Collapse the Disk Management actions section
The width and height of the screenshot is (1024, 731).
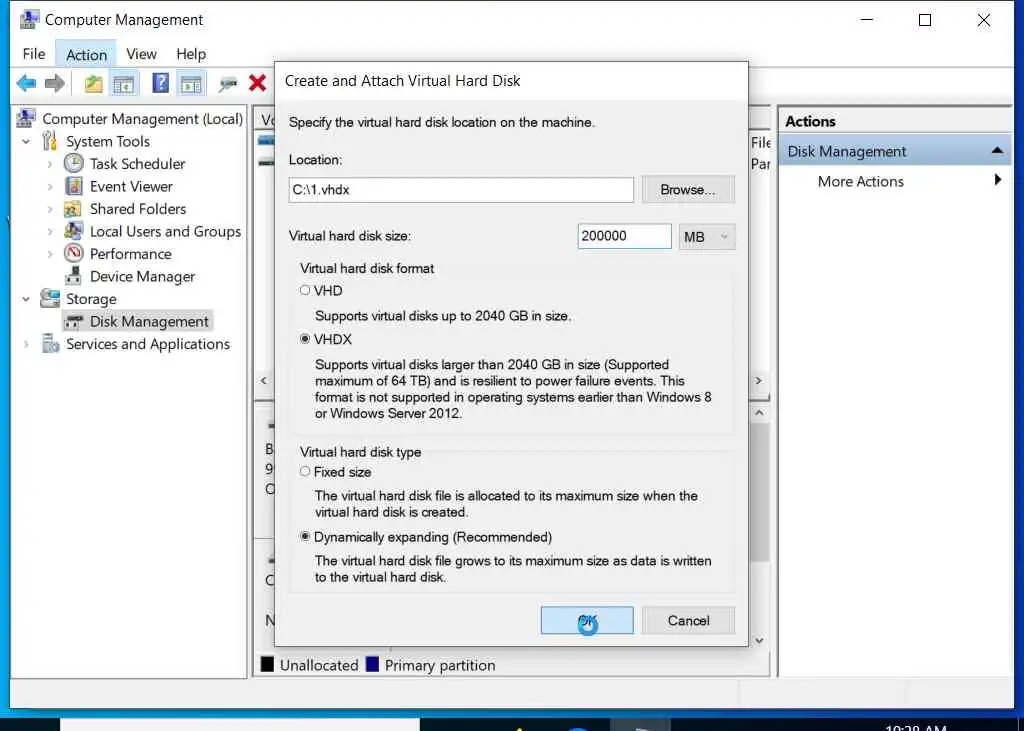(997, 151)
